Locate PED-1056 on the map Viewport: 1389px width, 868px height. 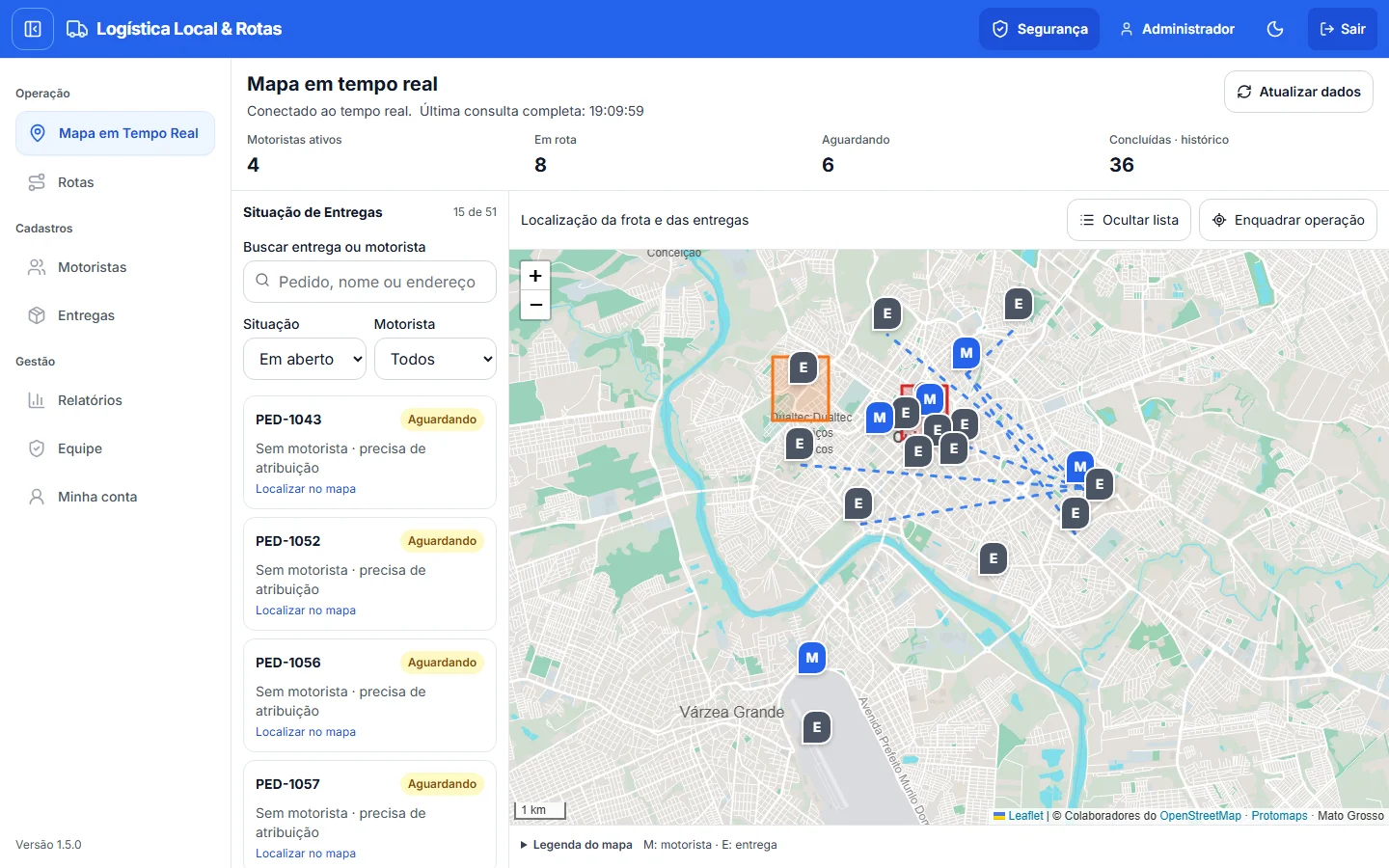coord(306,732)
